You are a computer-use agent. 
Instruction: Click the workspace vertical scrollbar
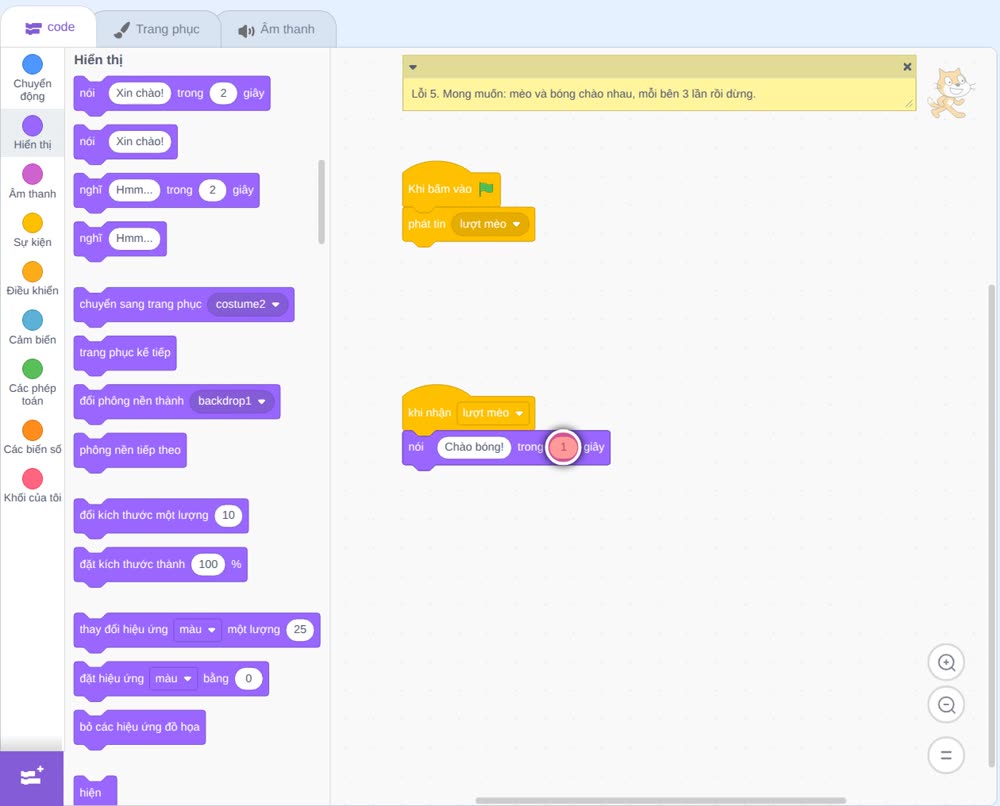992,526
